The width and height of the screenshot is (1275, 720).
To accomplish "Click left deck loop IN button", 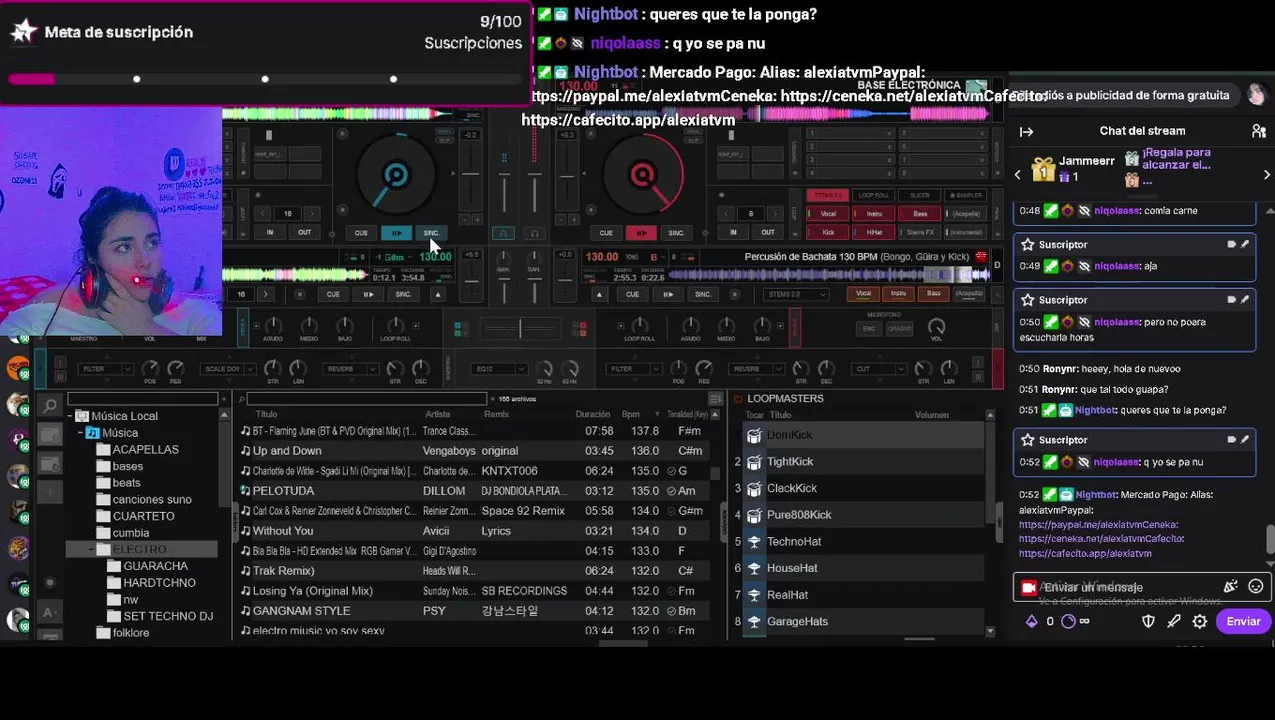I will (269, 232).
